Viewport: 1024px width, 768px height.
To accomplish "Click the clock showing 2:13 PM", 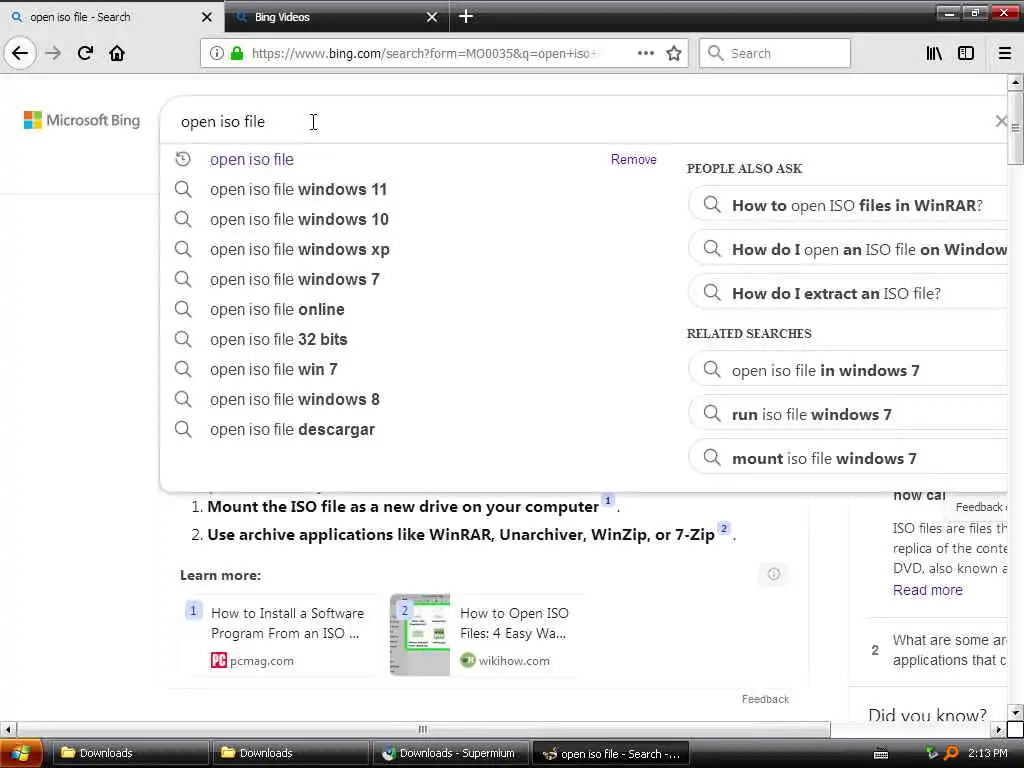I will [x=987, y=753].
